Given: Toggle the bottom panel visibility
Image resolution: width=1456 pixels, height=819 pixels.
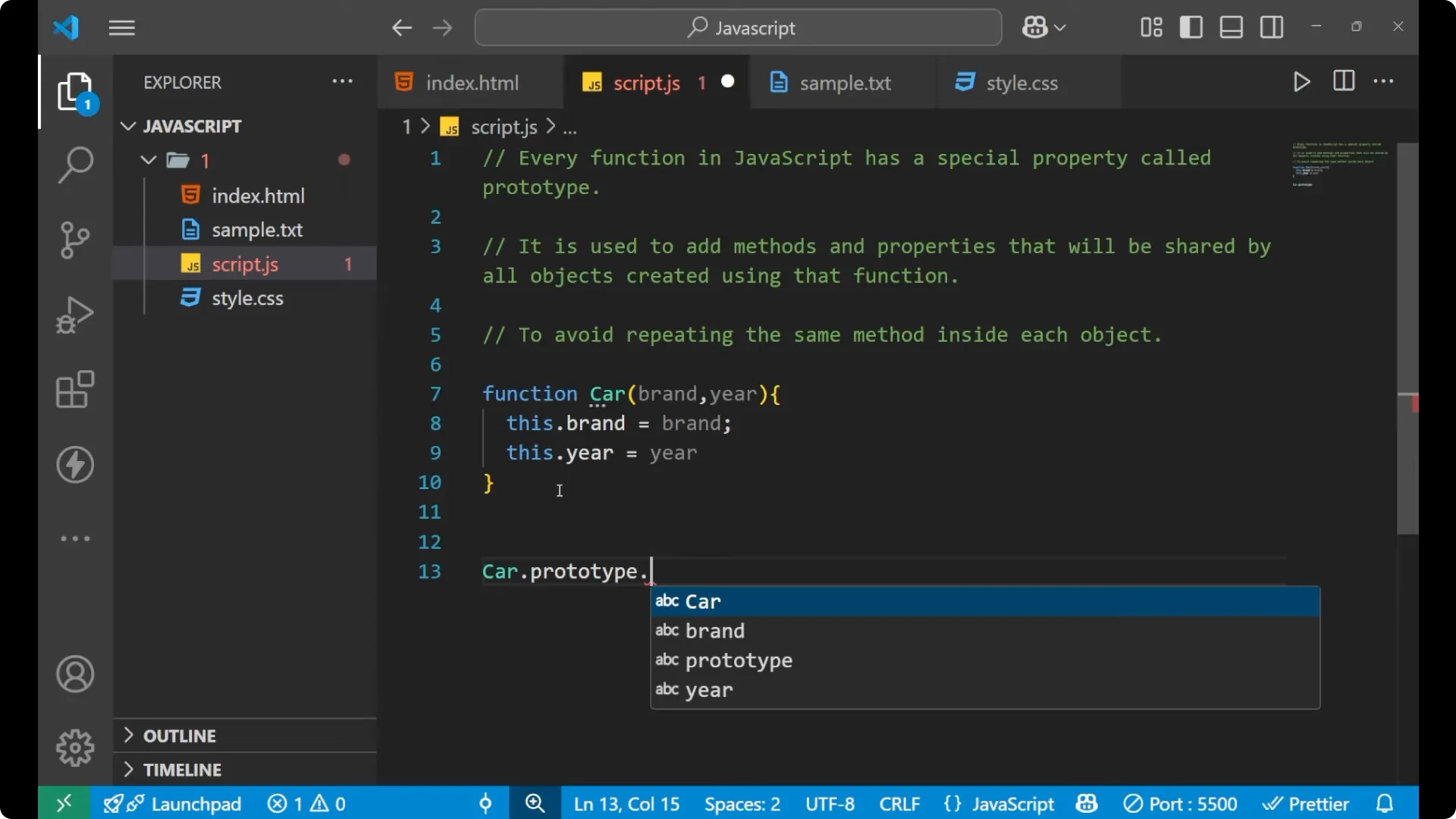Looking at the screenshot, I should click(1231, 27).
